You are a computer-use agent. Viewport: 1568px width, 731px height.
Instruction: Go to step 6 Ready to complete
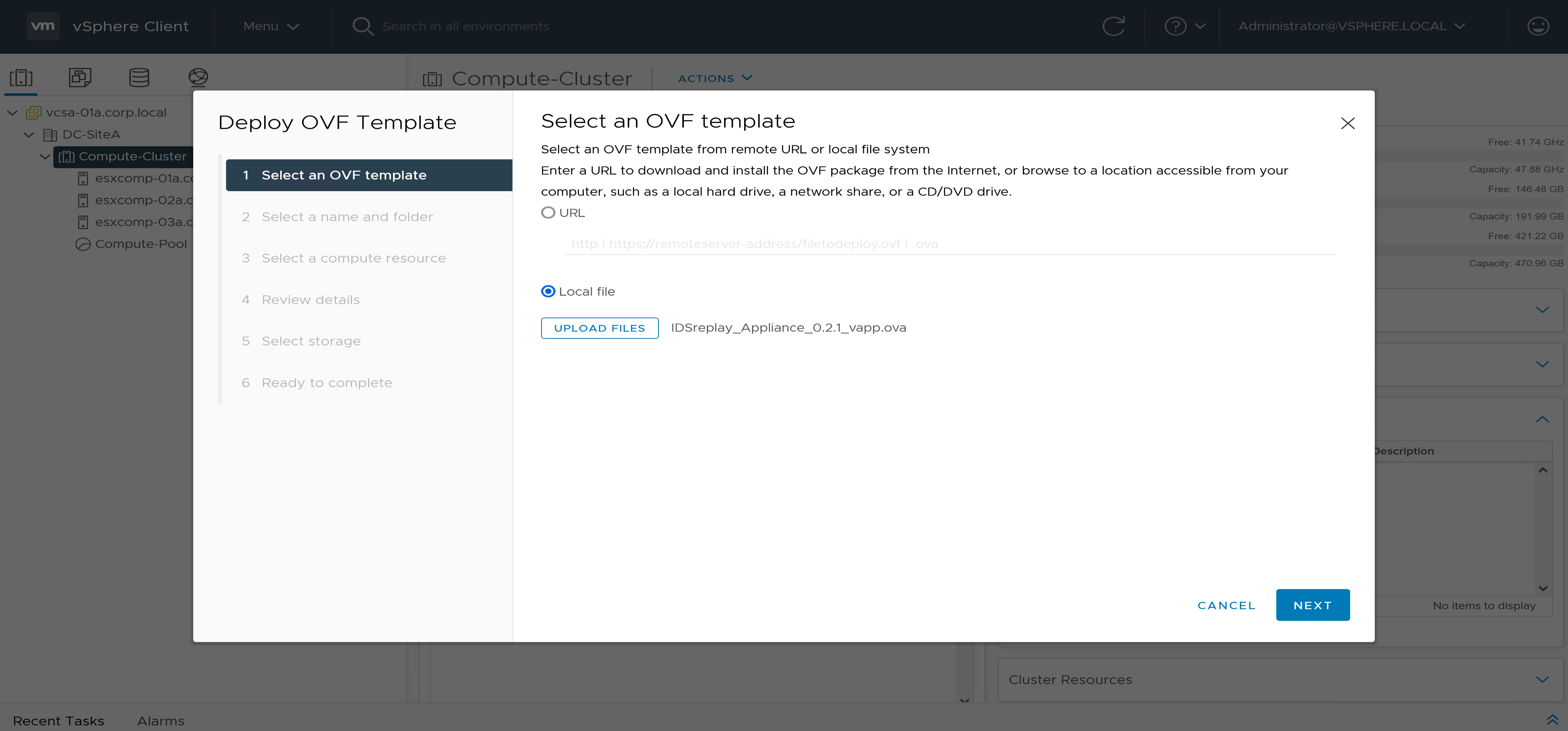point(317,383)
